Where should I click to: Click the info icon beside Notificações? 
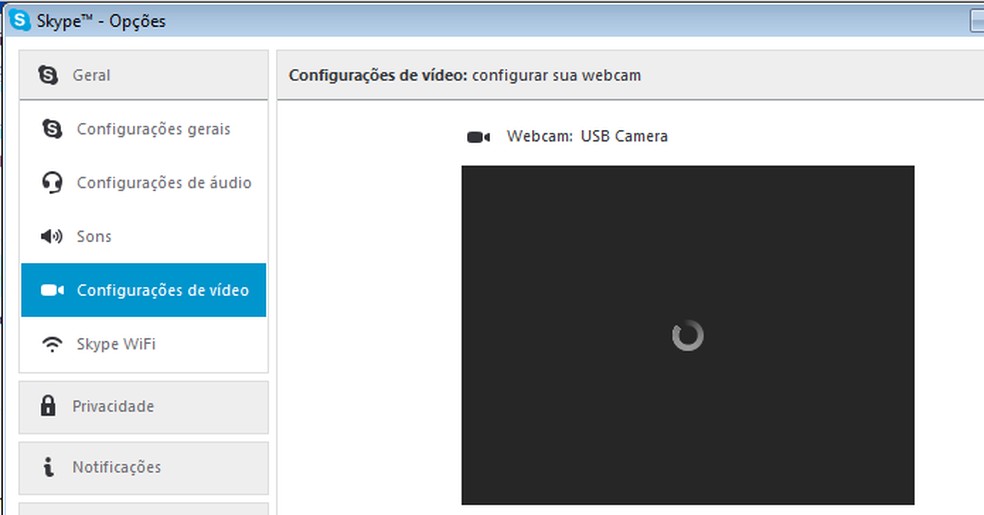(48, 467)
